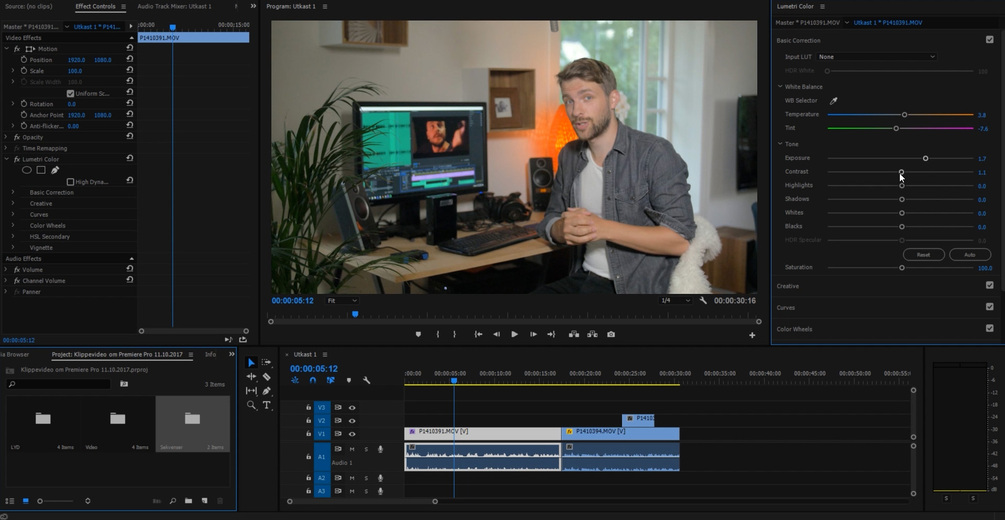
Task: Reset the Lumetri Color effect in Effect Controls
Action: (x=129, y=159)
